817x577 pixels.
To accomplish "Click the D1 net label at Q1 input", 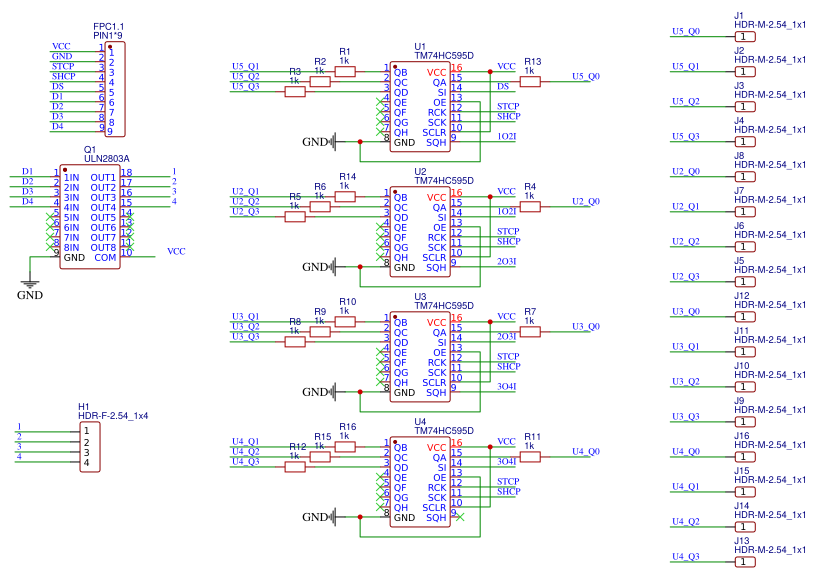I will [28, 171].
